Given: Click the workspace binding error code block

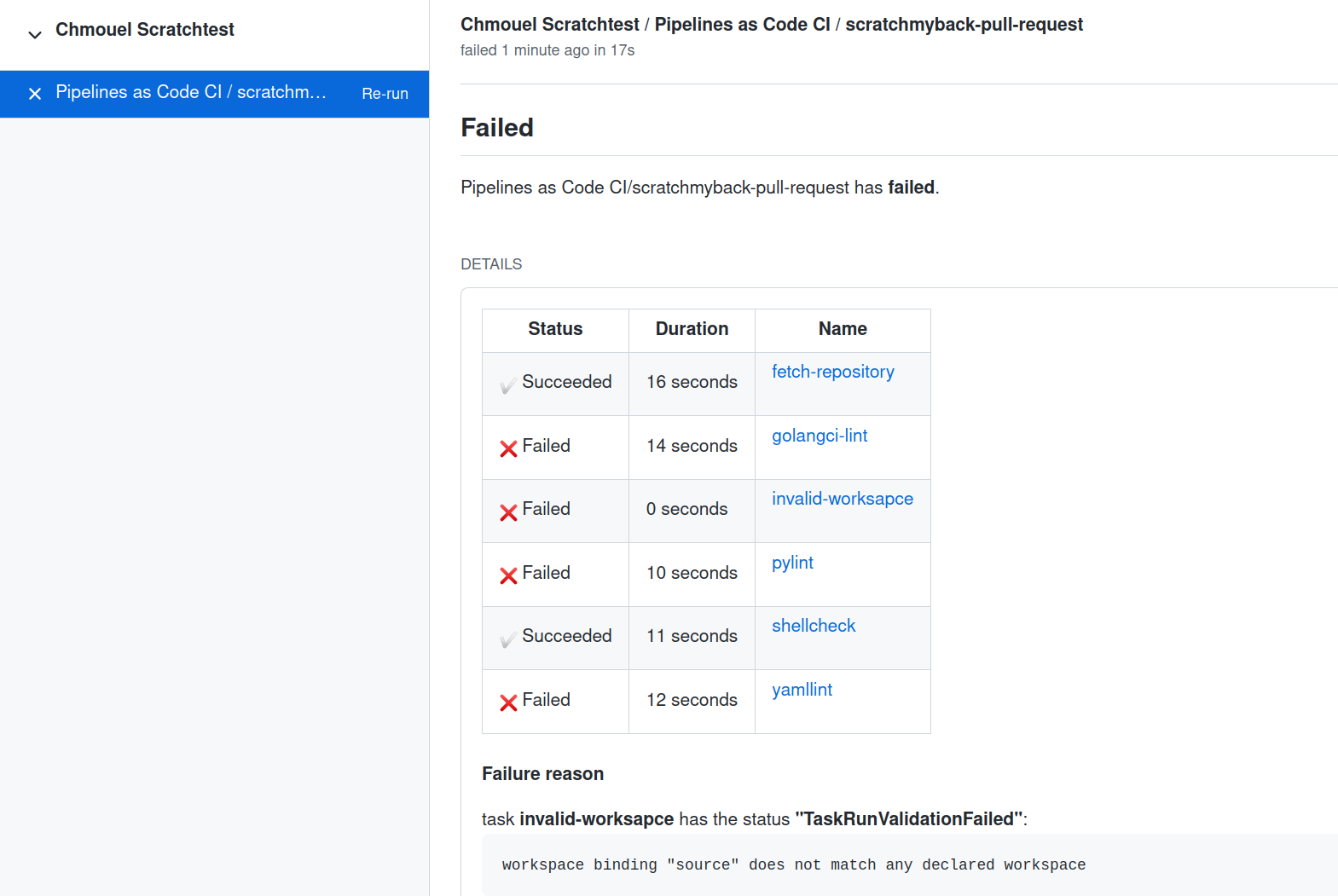Looking at the screenshot, I should (793, 864).
